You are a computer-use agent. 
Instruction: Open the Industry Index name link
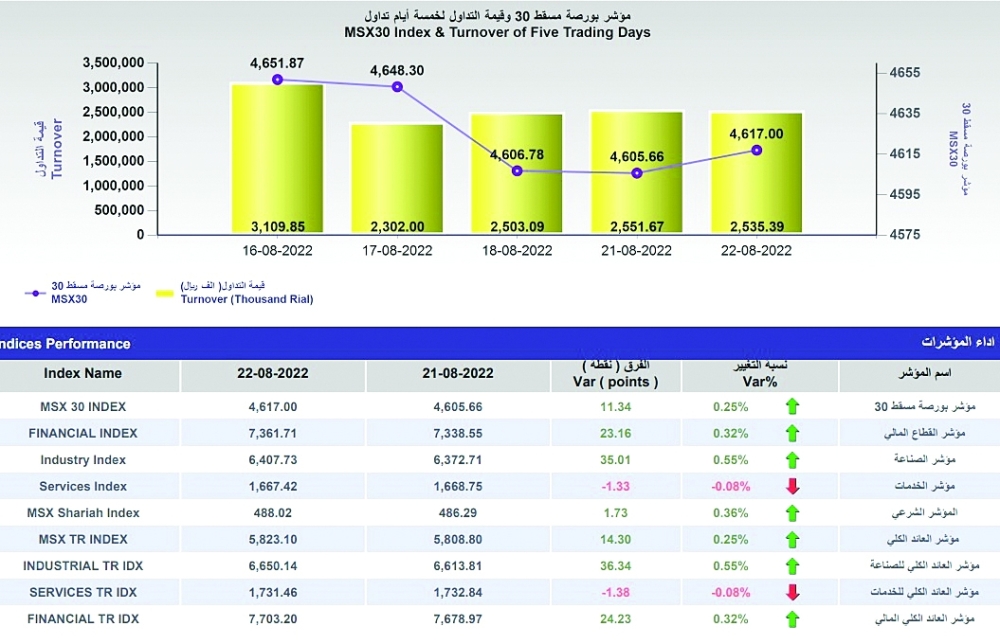click(x=83, y=460)
